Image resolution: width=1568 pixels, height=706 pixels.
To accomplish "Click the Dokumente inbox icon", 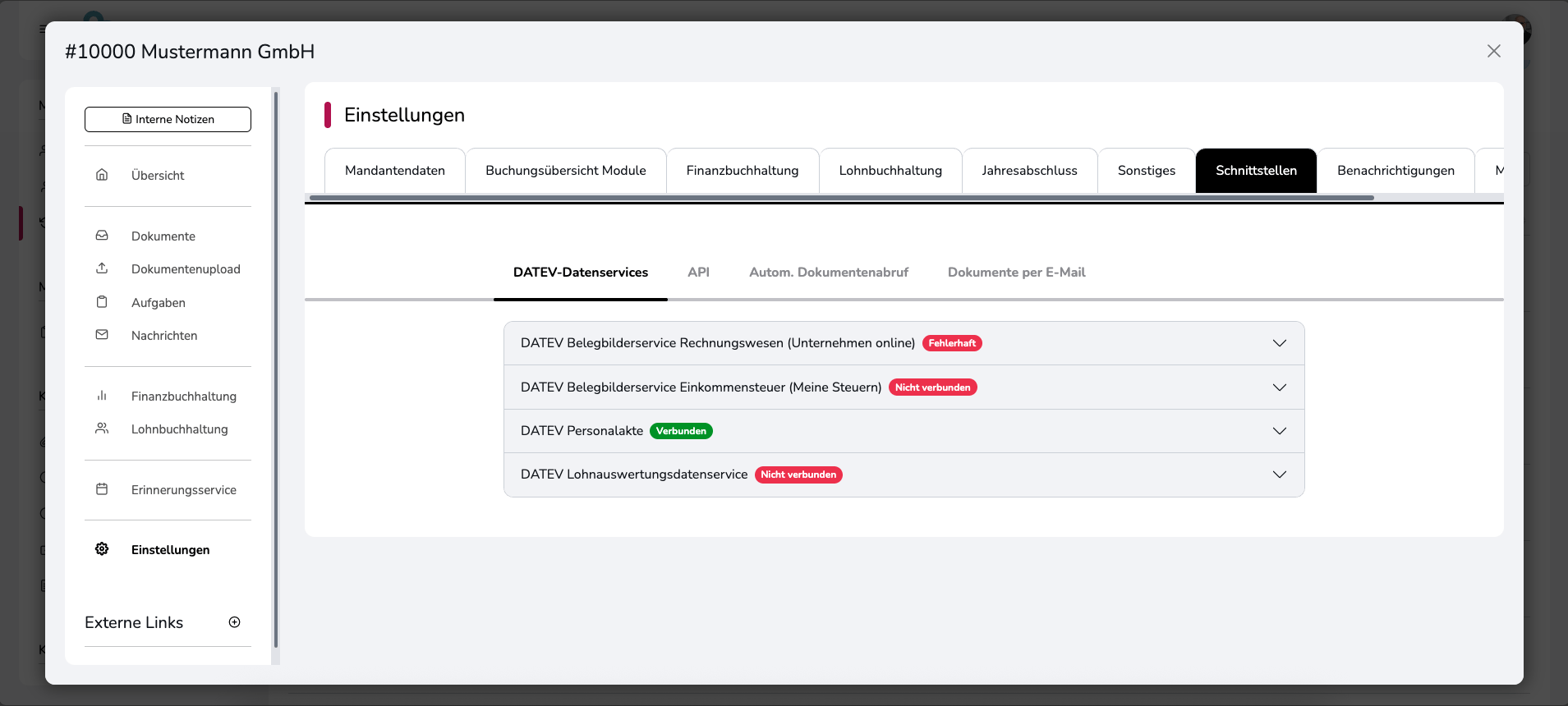I will coord(102,236).
